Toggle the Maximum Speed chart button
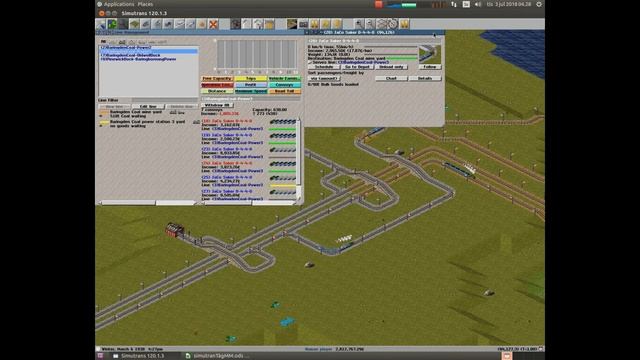The height and width of the screenshot is (360, 640). point(251,91)
